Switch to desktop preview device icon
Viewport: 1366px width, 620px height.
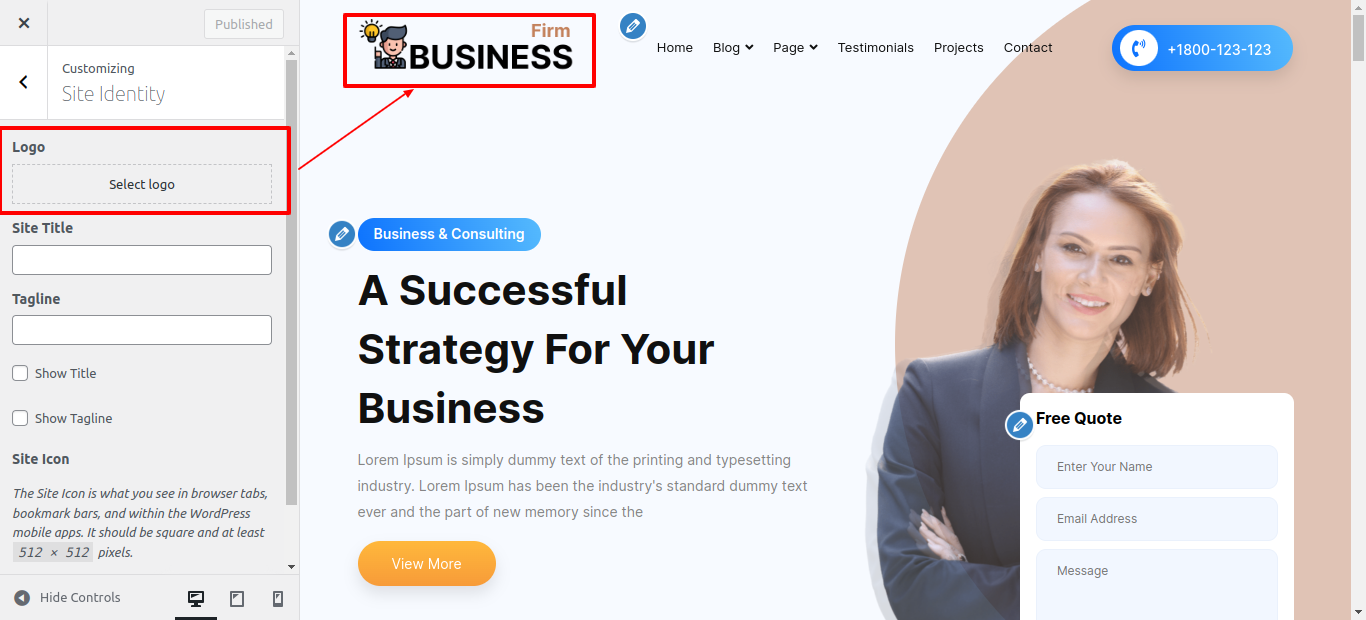[x=196, y=598]
